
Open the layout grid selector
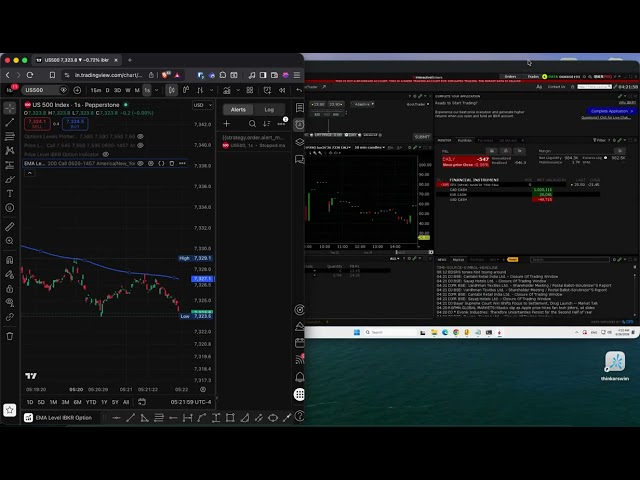(x=250, y=90)
